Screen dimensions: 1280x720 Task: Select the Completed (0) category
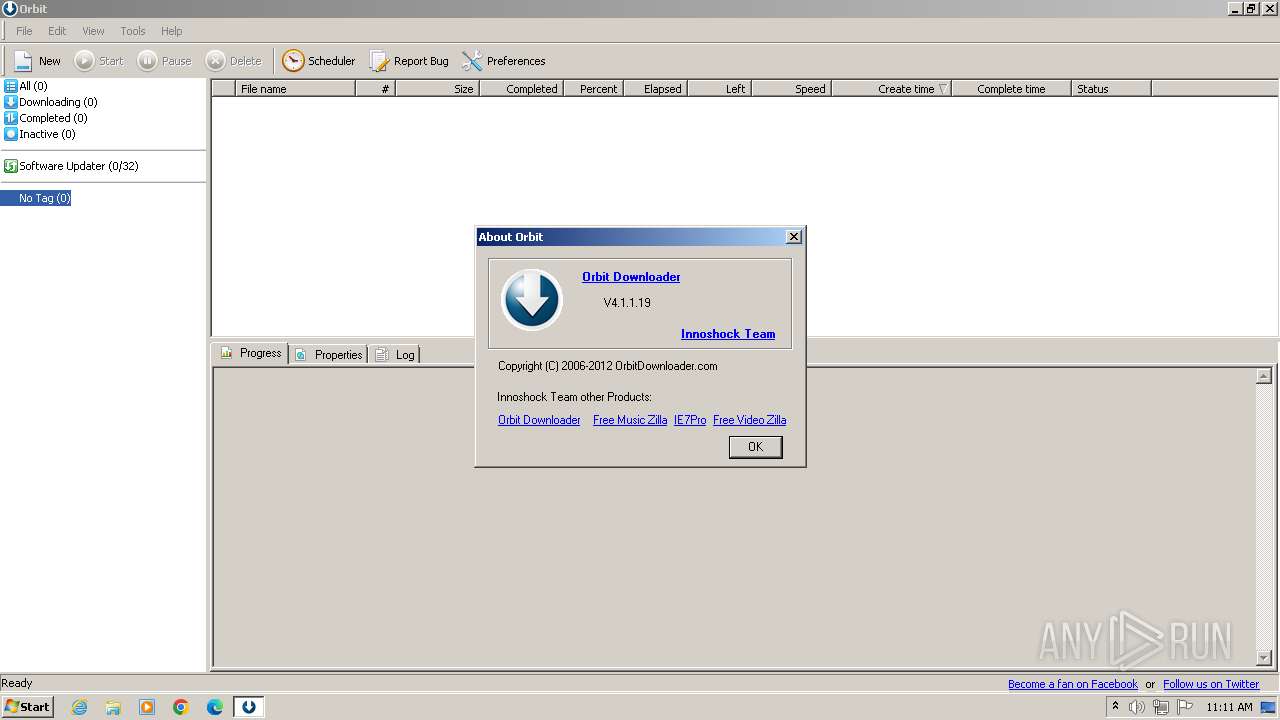coord(46,118)
